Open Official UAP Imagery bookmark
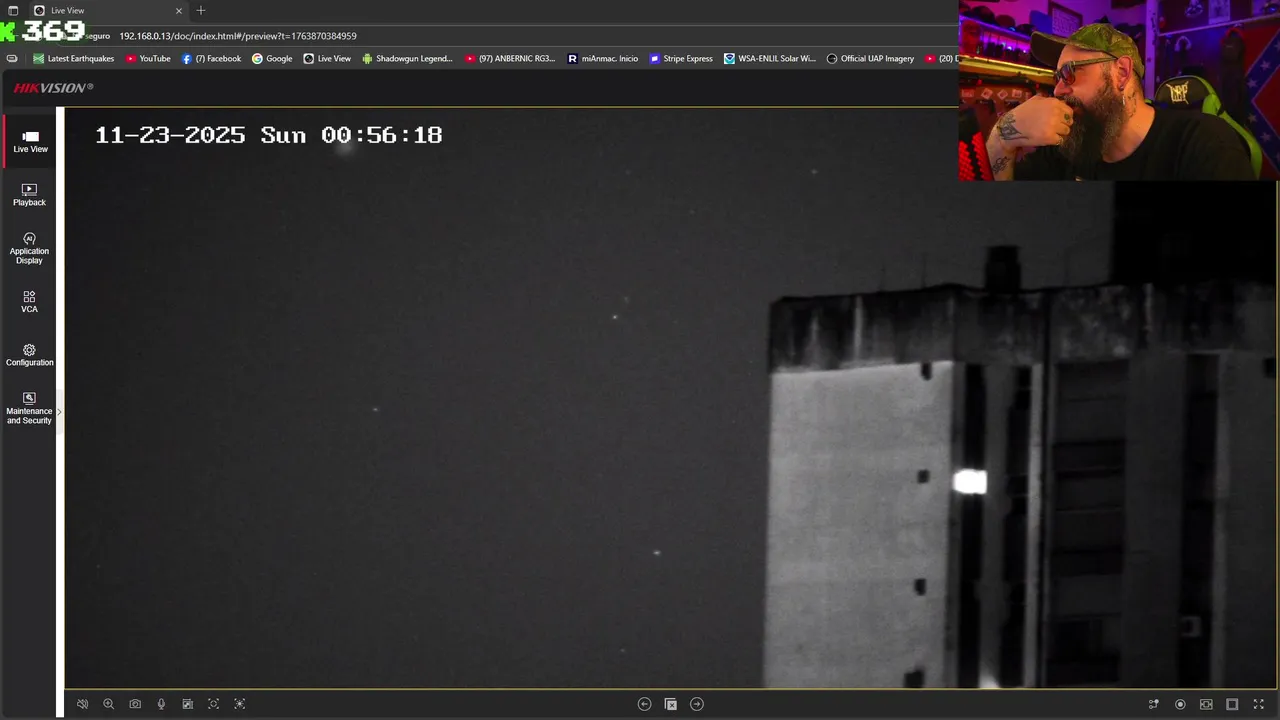1280x720 pixels. click(x=870, y=59)
